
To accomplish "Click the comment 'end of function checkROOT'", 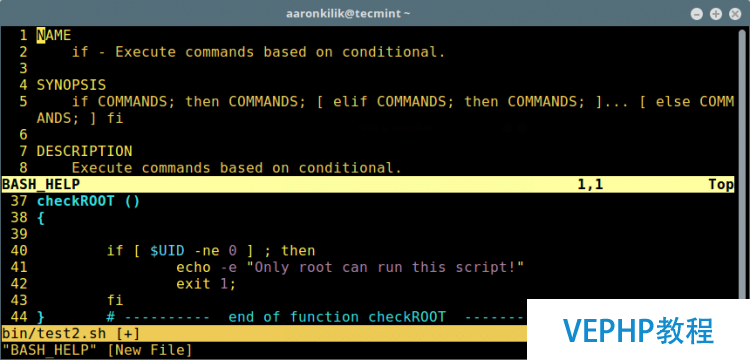I will (337, 316).
